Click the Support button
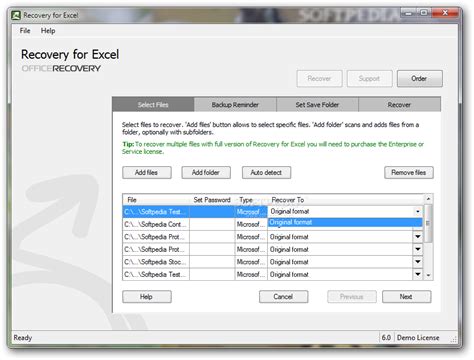474x360 pixels. [x=369, y=79]
